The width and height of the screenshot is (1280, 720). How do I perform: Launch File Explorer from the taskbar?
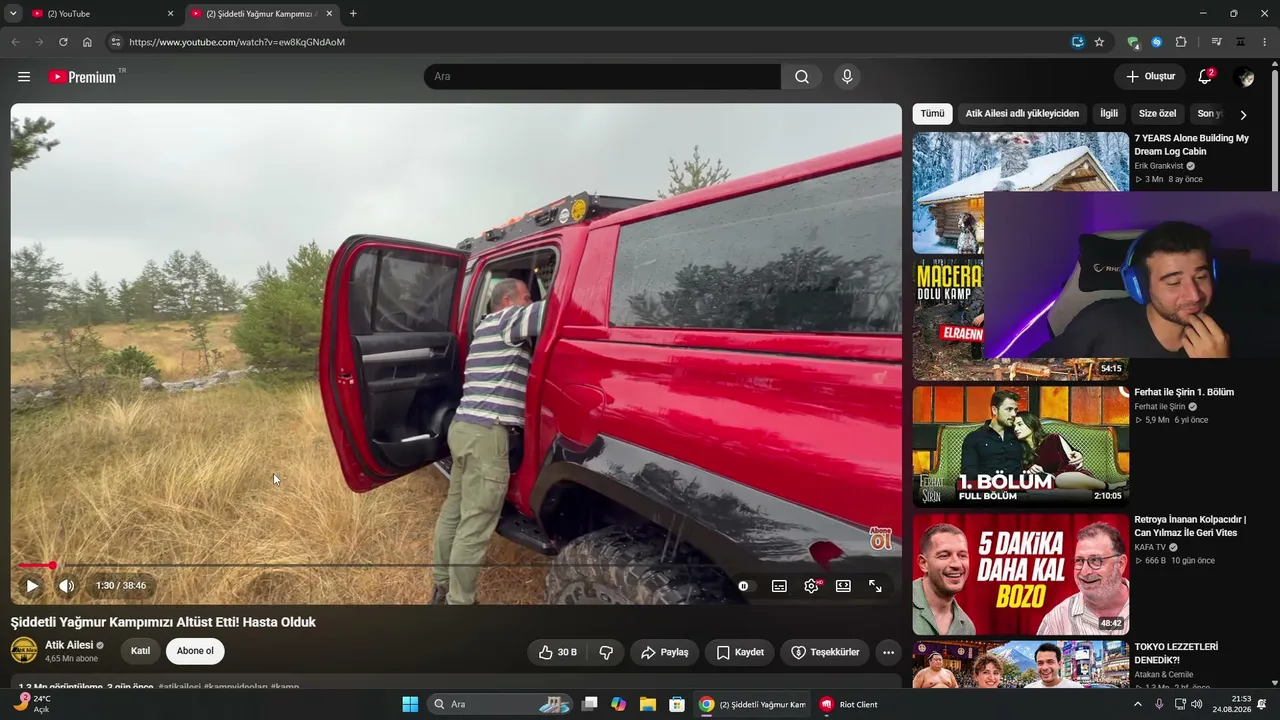(x=647, y=704)
